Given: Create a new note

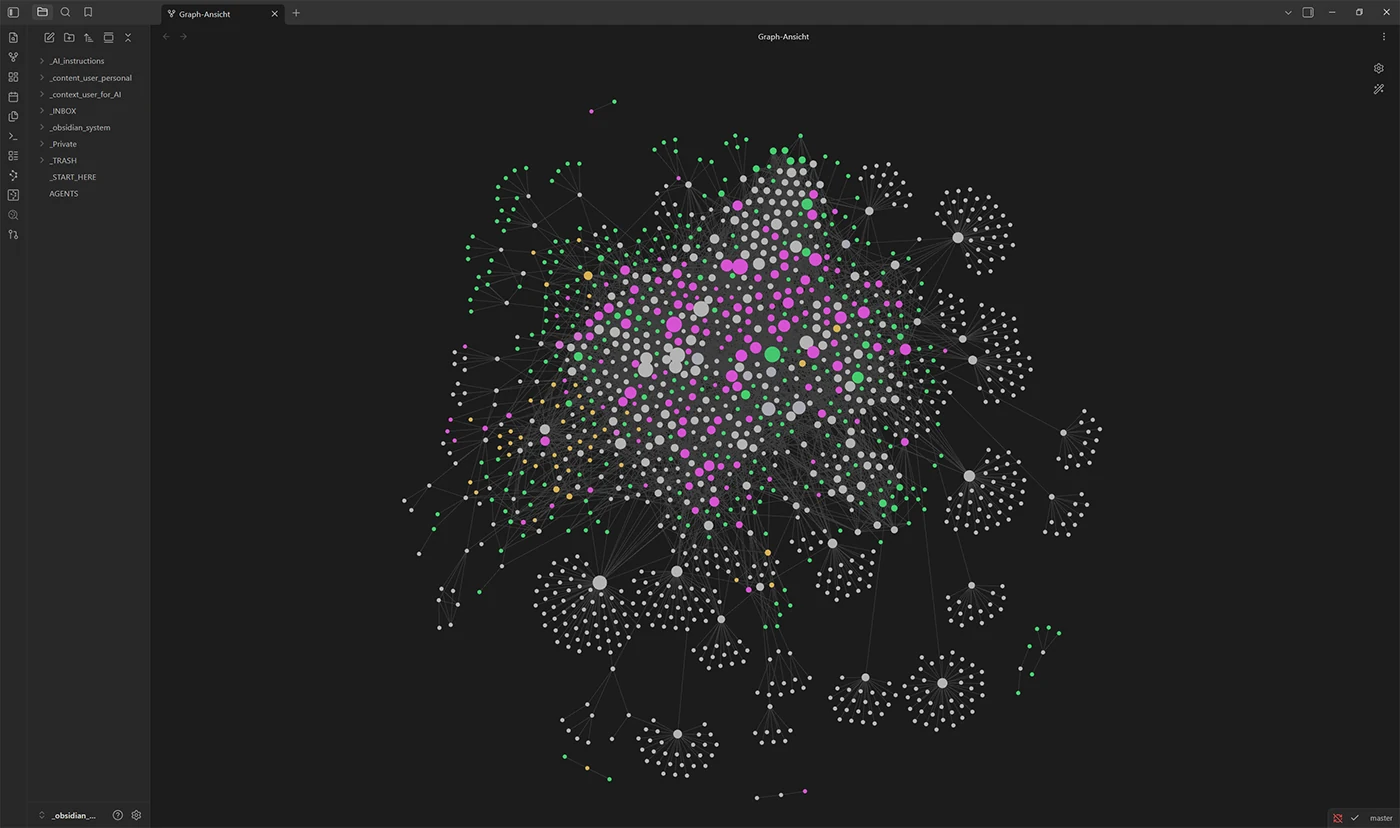Looking at the screenshot, I should point(49,38).
